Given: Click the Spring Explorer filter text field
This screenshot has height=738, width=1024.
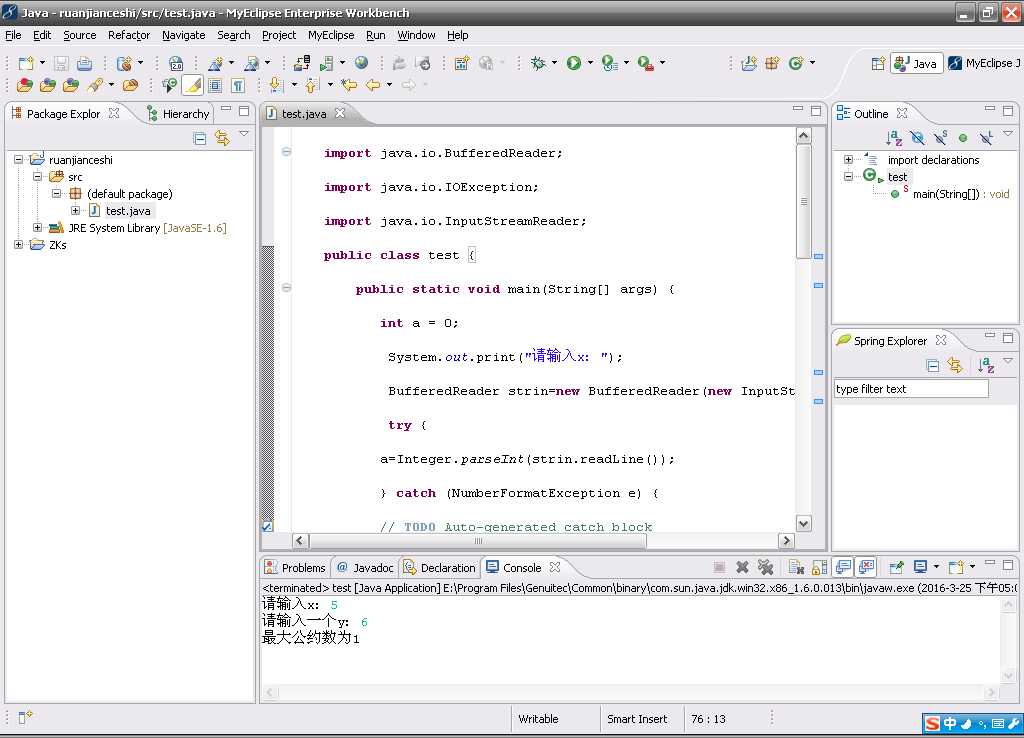Looking at the screenshot, I should pyautogui.click(x=911, y=389).
